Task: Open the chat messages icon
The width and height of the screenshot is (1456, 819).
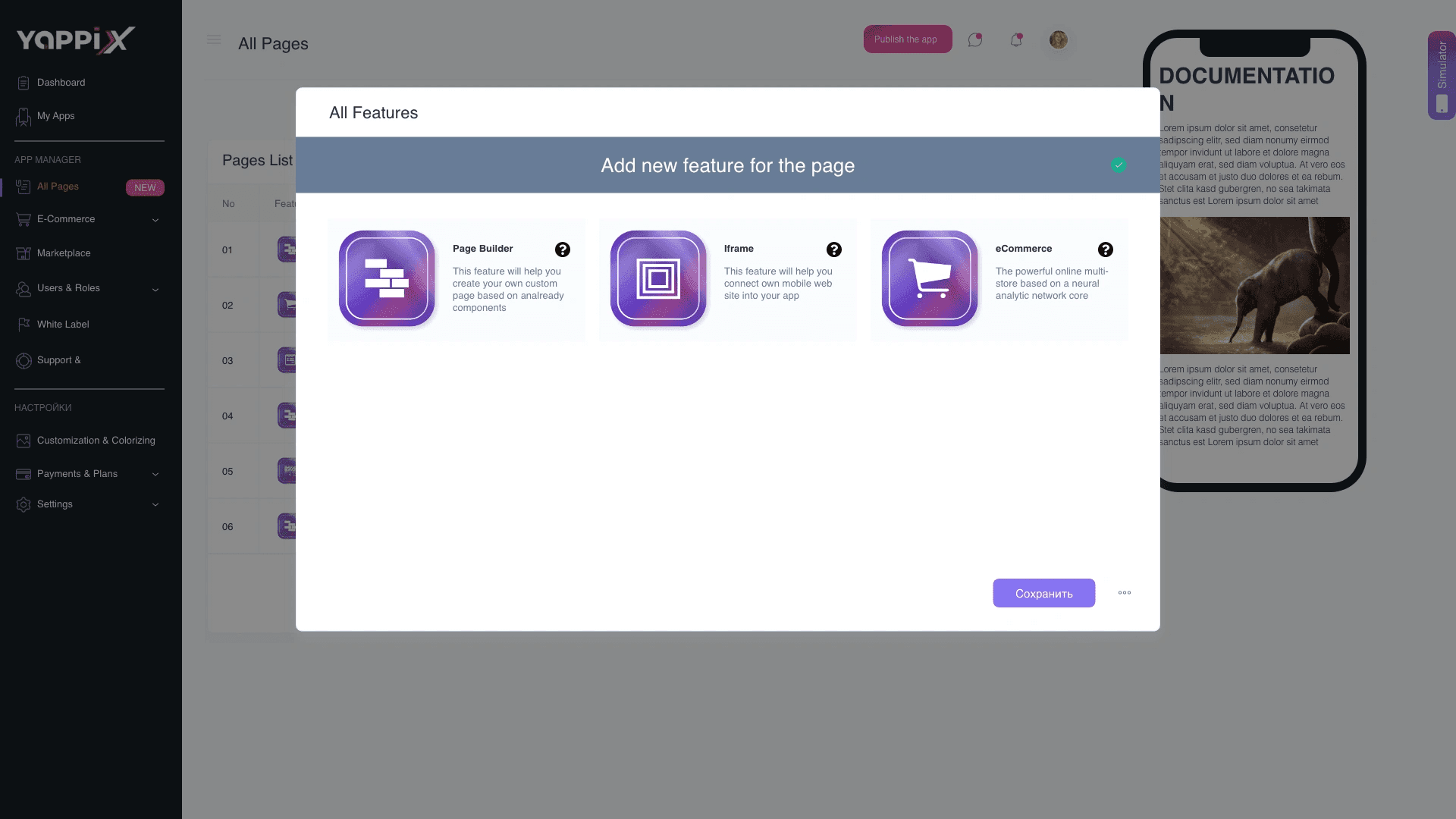Action: point(975,40)
